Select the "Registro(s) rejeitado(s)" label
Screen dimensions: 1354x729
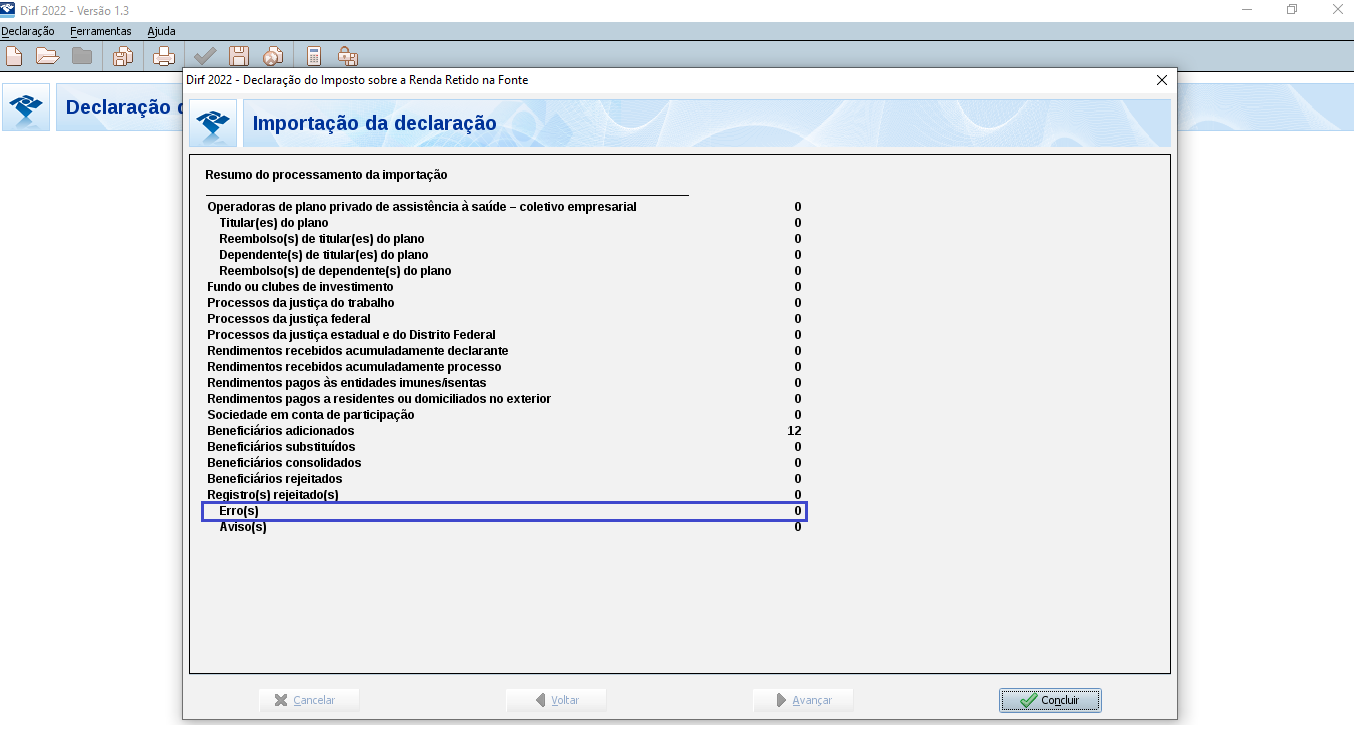(273, 495)
